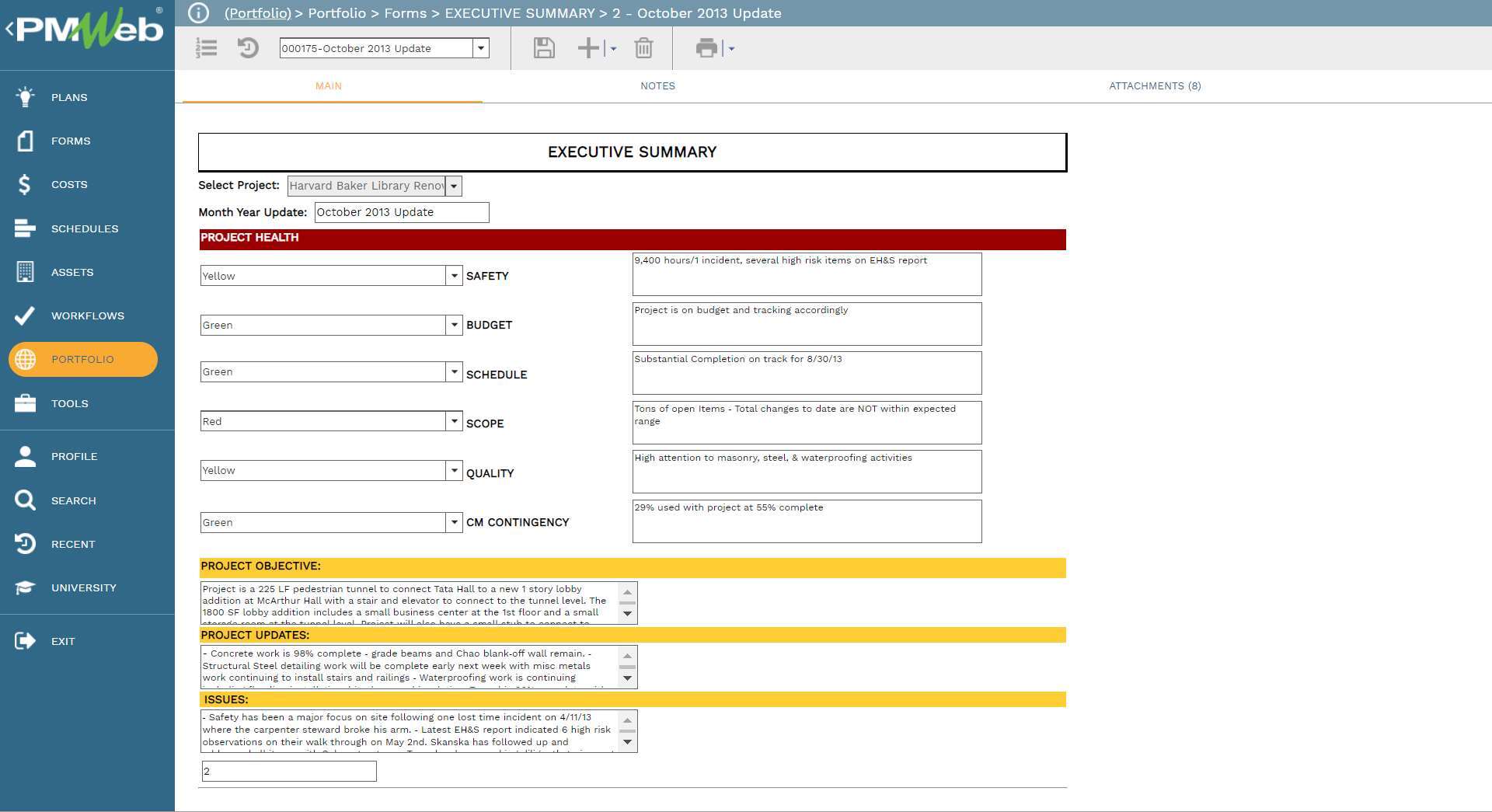Click Exit in the sidebar
1492x812 pixels.
[x=63, y=641]
